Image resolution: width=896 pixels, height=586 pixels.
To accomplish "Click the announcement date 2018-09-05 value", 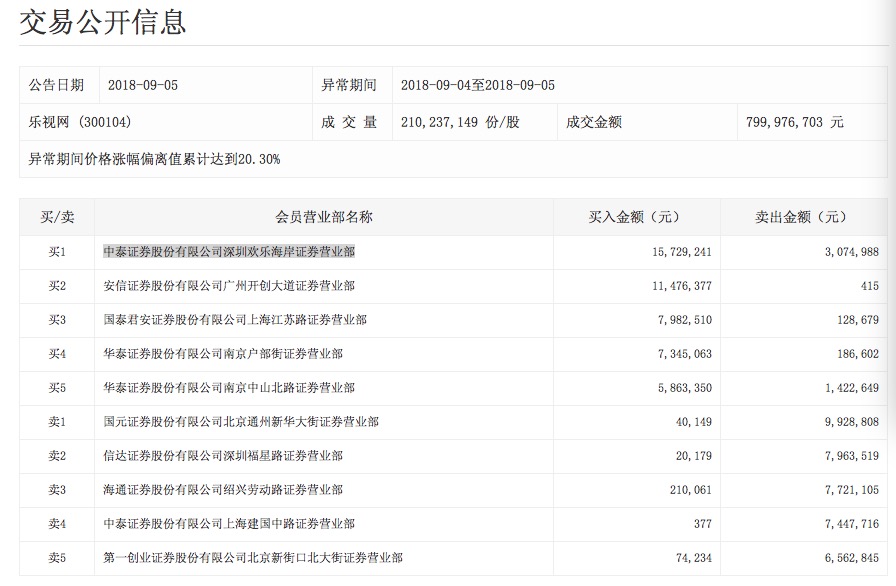I will [x=142, y=85].
